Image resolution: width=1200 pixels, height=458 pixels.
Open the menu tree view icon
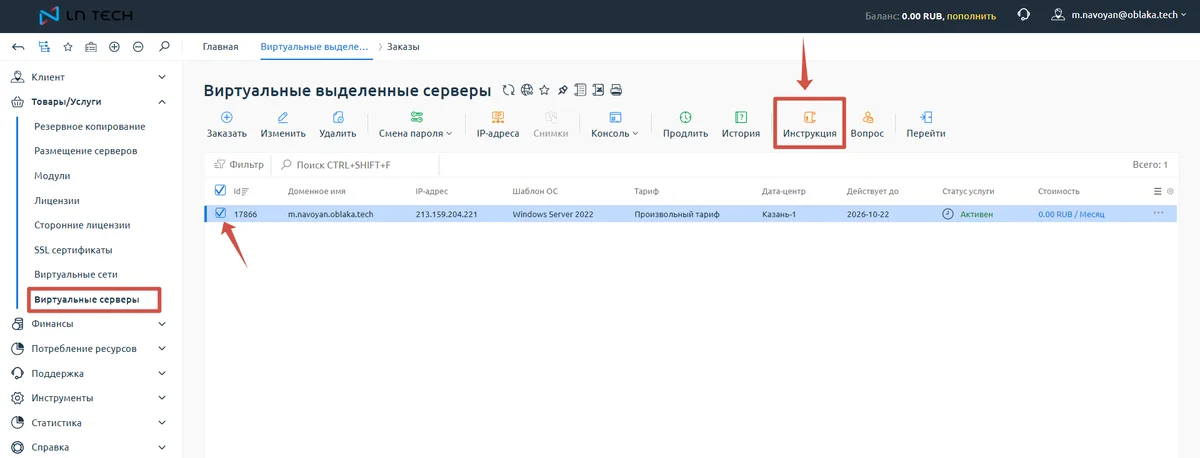[x=44, y=46]
